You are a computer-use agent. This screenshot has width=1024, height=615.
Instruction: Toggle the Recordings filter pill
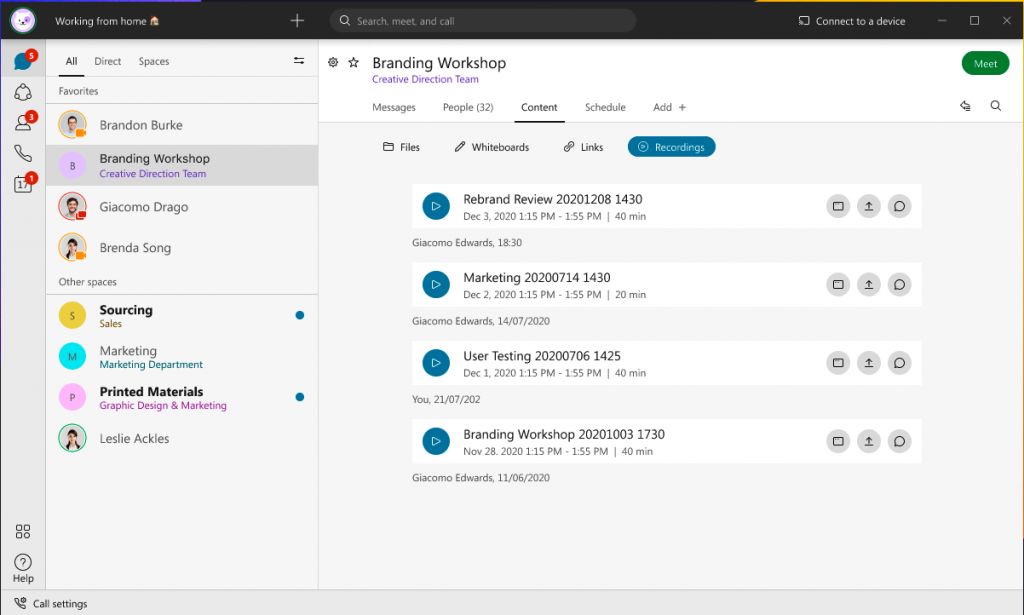pyautogui.click(x=671, y=146)
